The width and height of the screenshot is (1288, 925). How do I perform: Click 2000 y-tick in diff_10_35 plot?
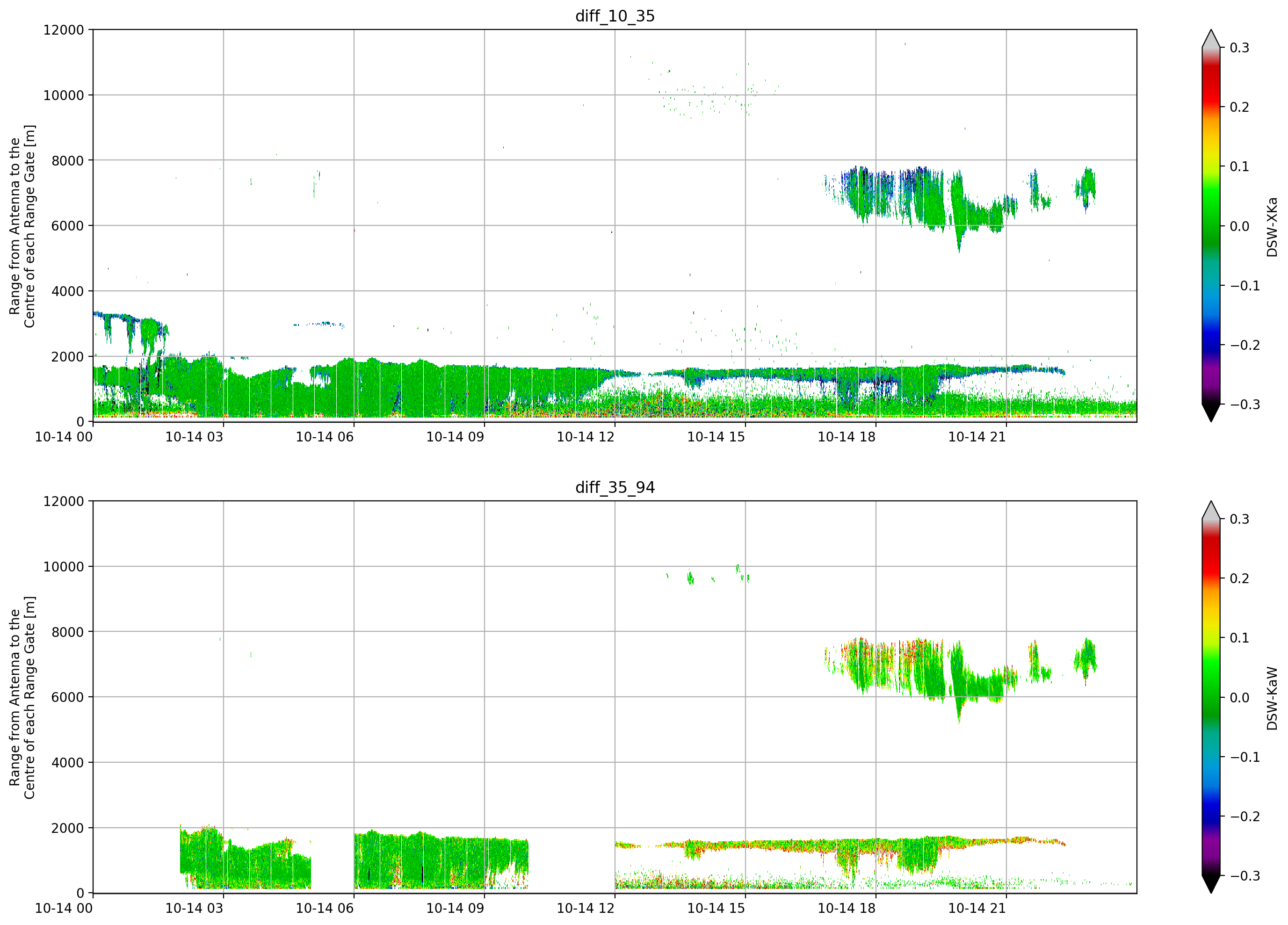(67, 357)
